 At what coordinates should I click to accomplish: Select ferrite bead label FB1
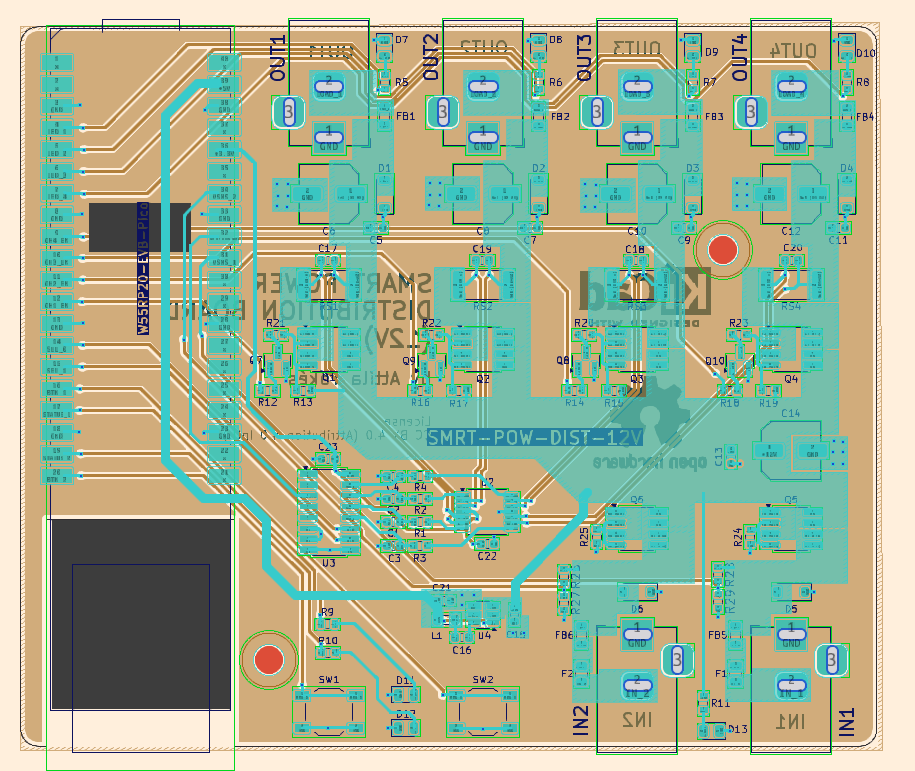[406, 116]
